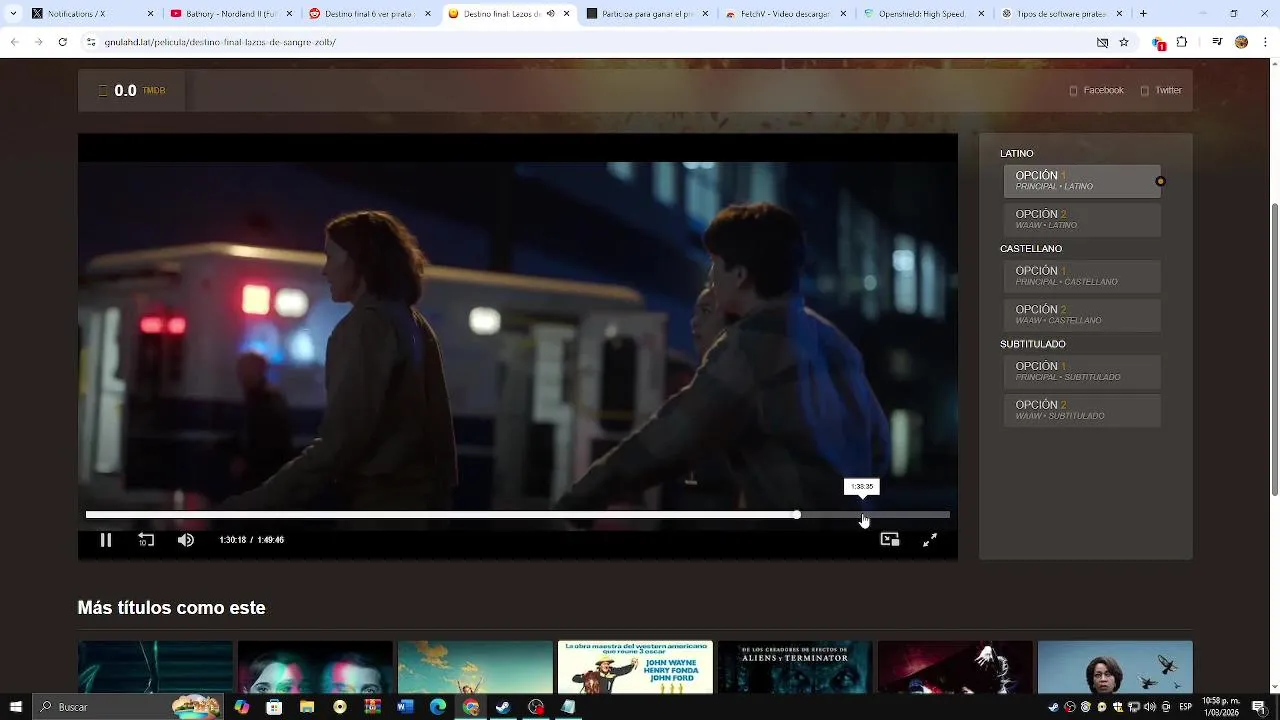Open the John Wayne Henry Fonda movie thumbnail

coord(635,667)
